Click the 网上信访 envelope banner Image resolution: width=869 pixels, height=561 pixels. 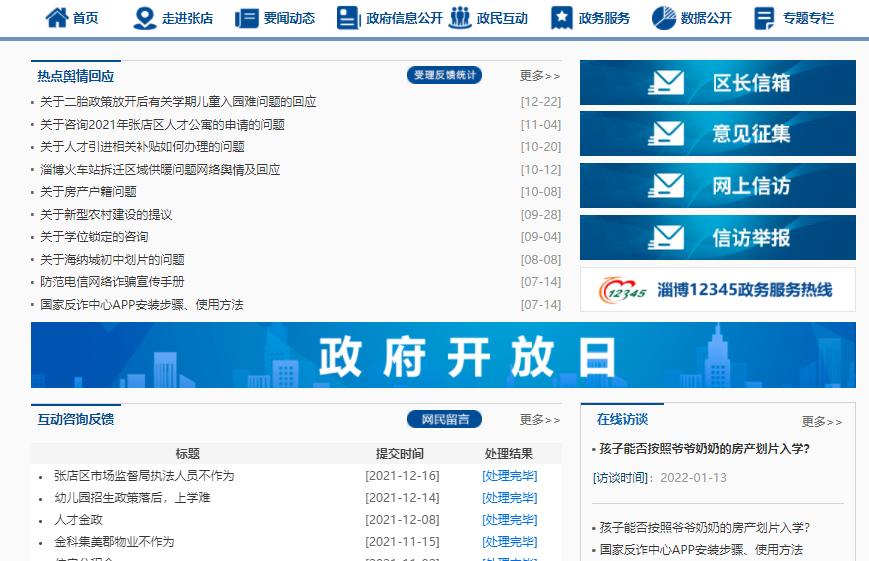coord(717,185)
